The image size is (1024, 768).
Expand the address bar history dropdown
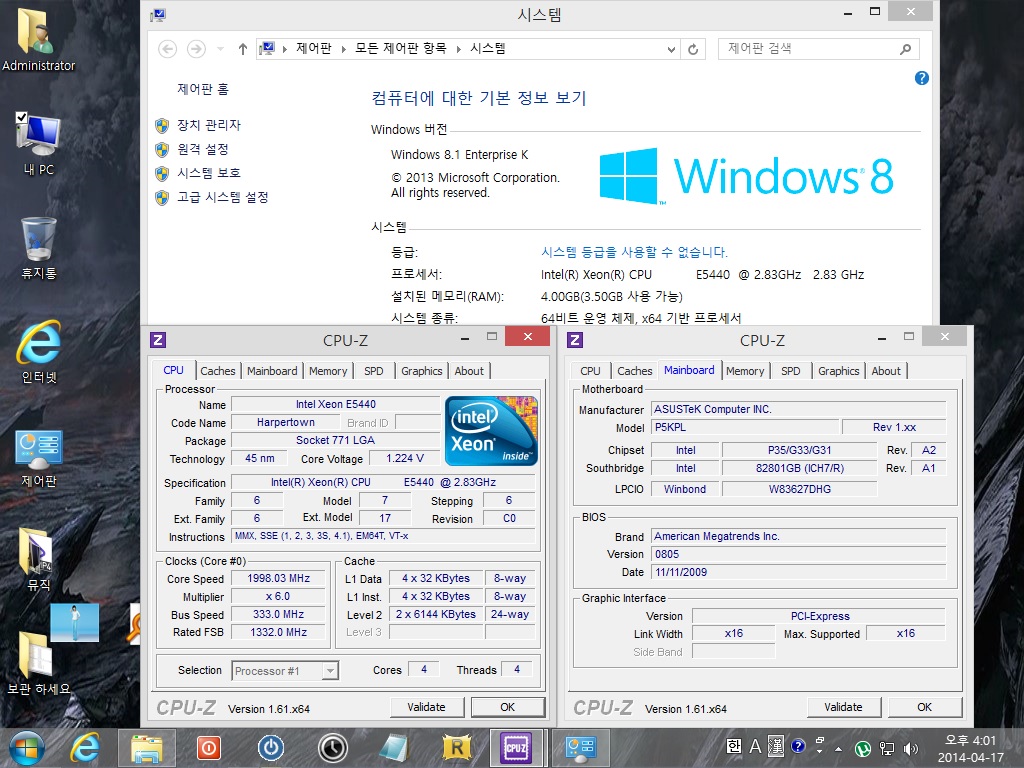point(671,49)
